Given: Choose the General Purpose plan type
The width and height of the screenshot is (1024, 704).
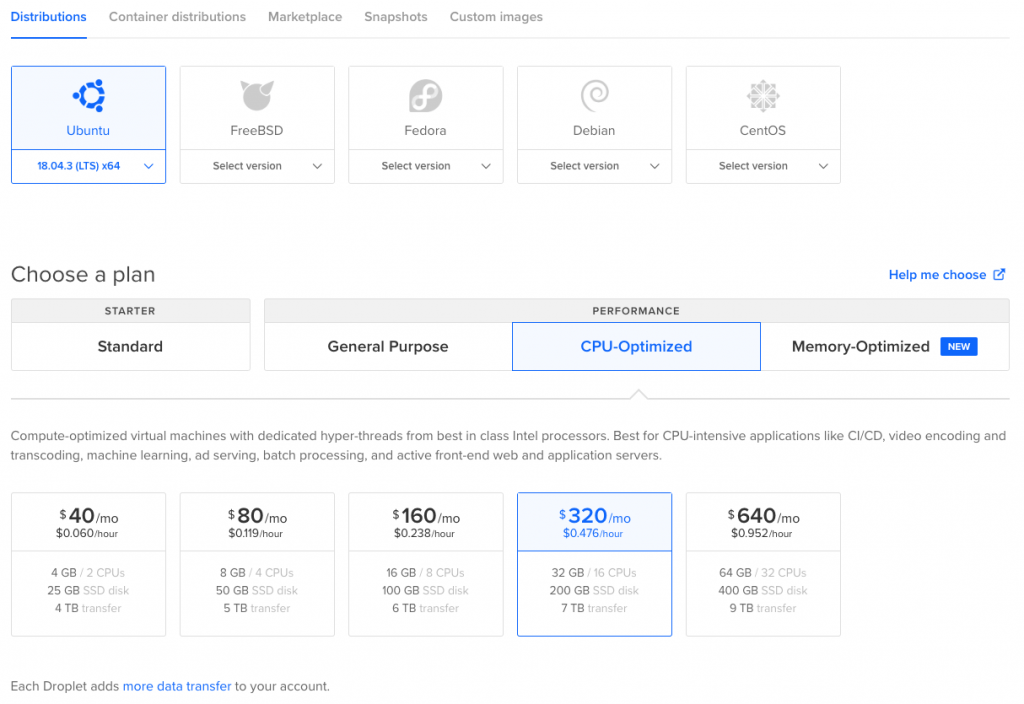Looking at the screenshot, I should [388, 347].
